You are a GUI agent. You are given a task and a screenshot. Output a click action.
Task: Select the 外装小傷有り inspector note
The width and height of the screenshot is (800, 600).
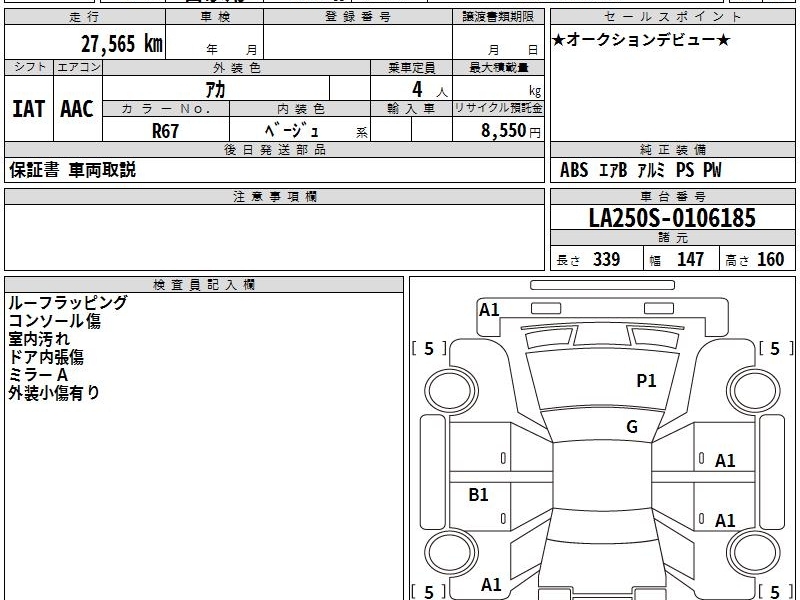pos(54,392)
